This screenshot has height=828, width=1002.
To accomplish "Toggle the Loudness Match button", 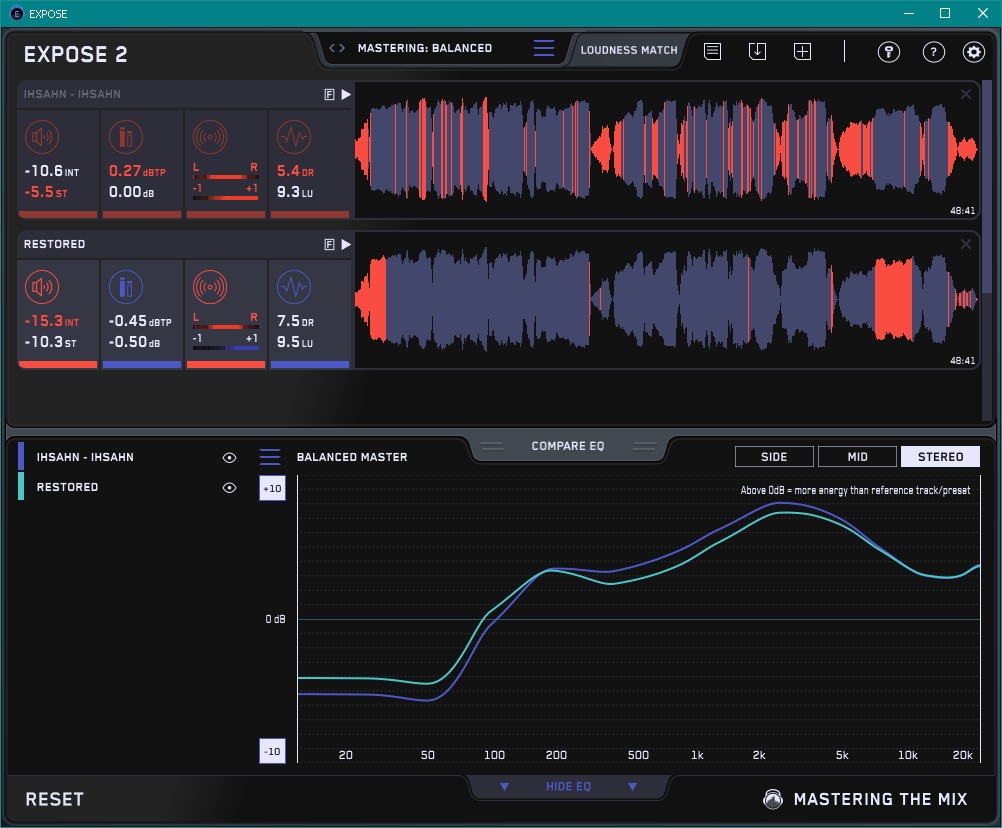I will (628, 49).
